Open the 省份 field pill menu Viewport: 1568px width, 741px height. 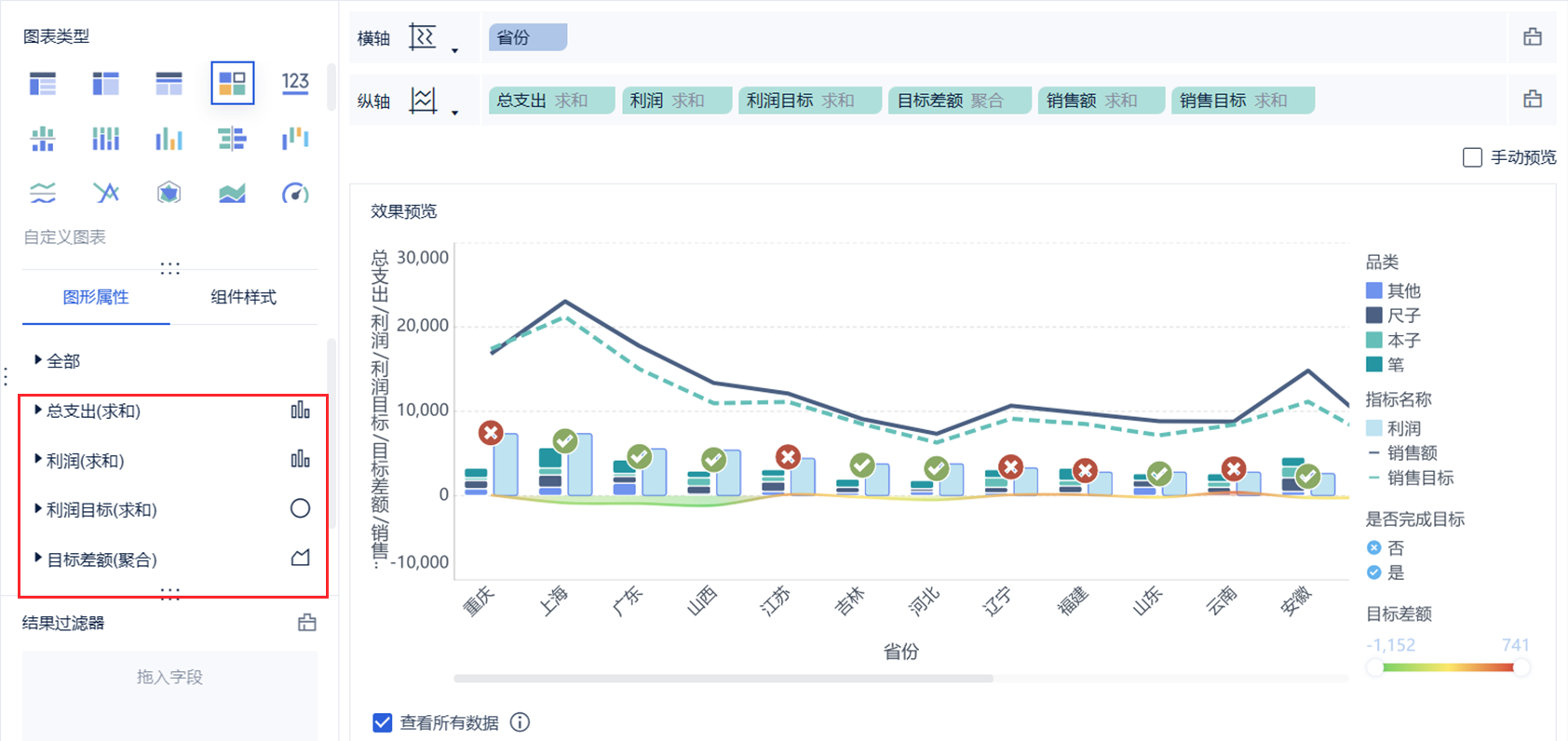528,37
